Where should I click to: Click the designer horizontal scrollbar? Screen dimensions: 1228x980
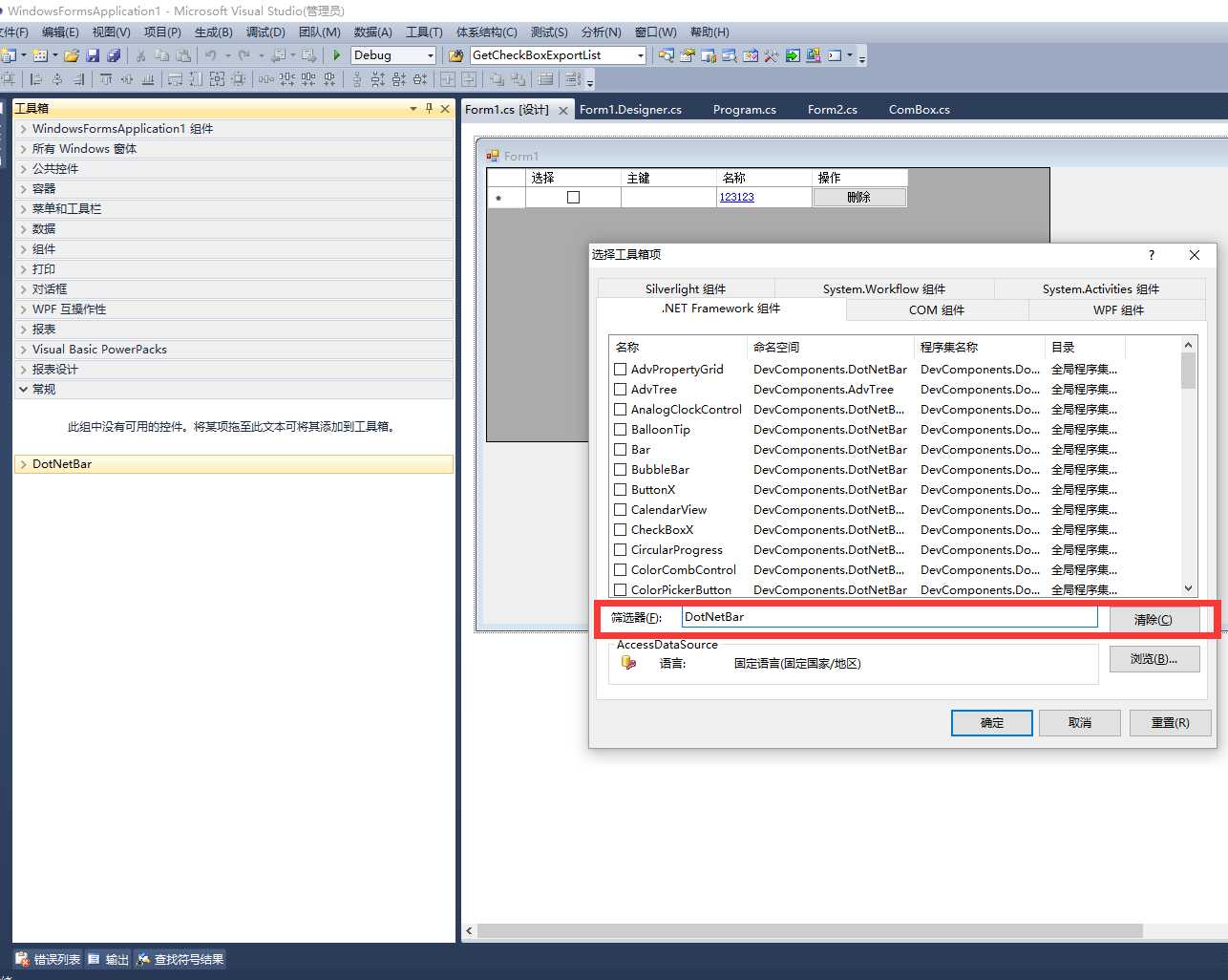point(810,930)
